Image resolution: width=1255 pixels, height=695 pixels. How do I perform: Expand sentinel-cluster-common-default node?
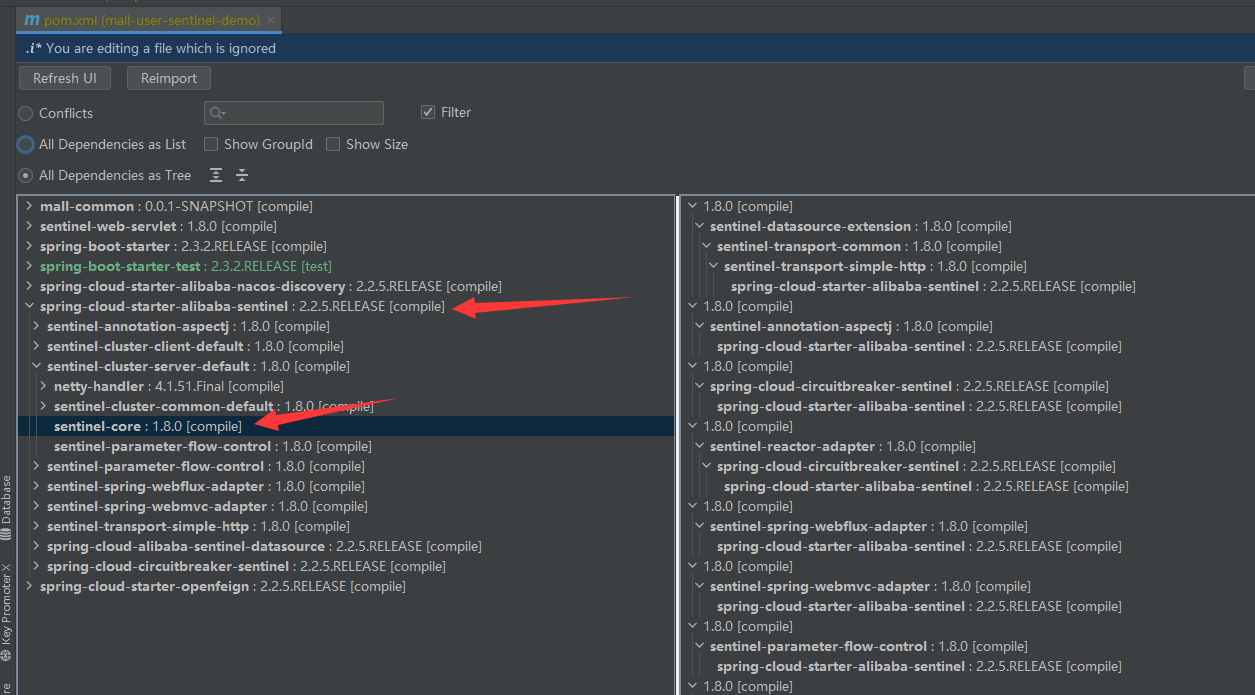(x=43, y=406)
